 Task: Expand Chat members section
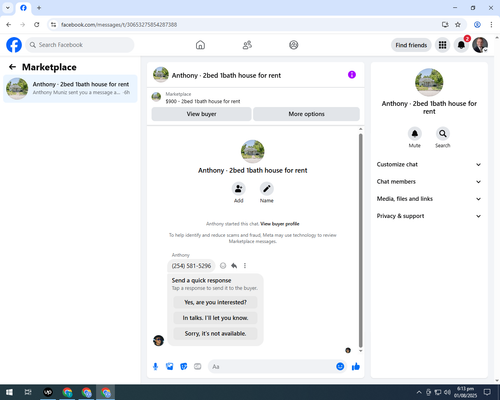(x=429, y=182)
